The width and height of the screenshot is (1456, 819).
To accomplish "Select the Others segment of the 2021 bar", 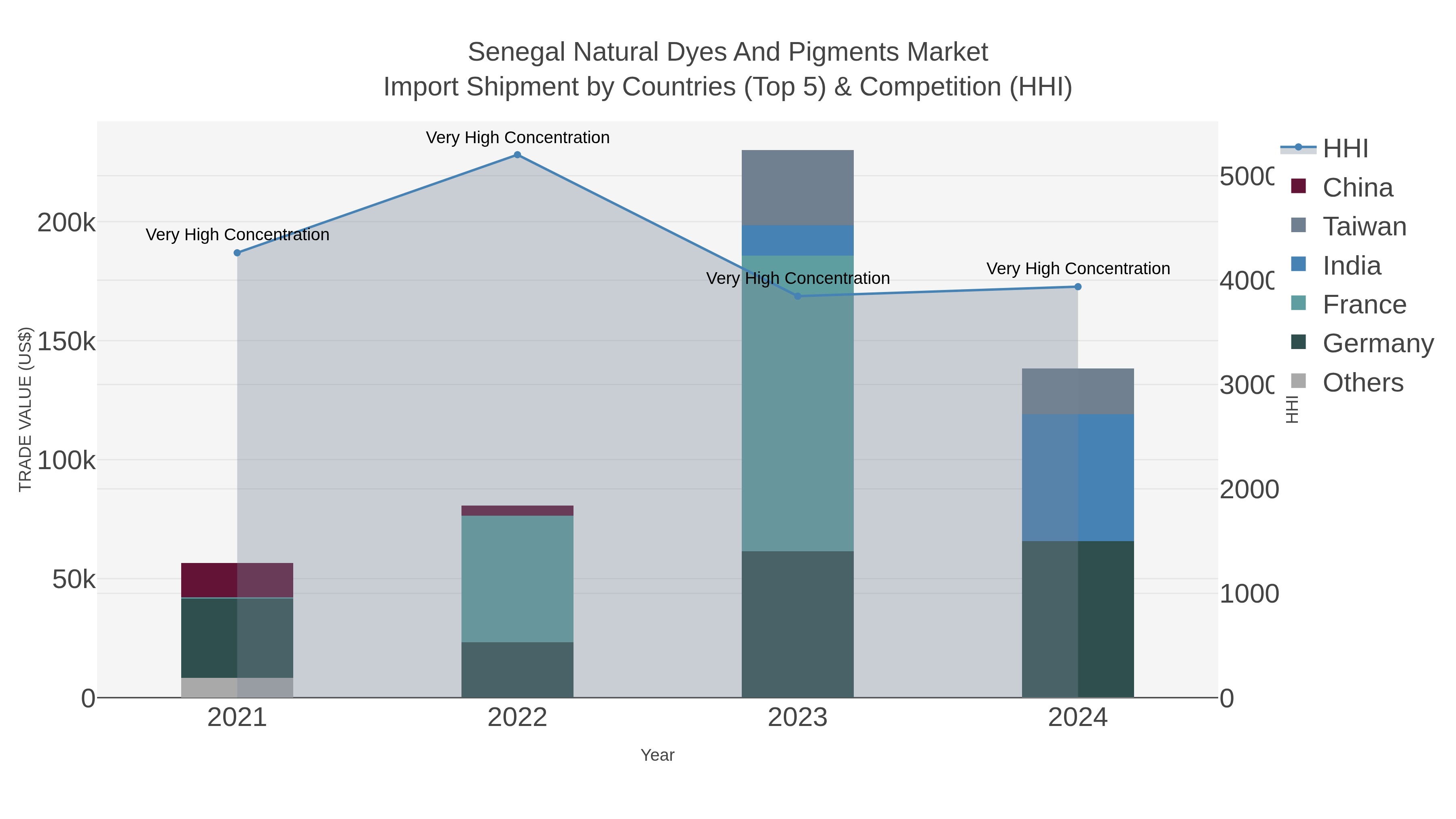I will (237, 687).
